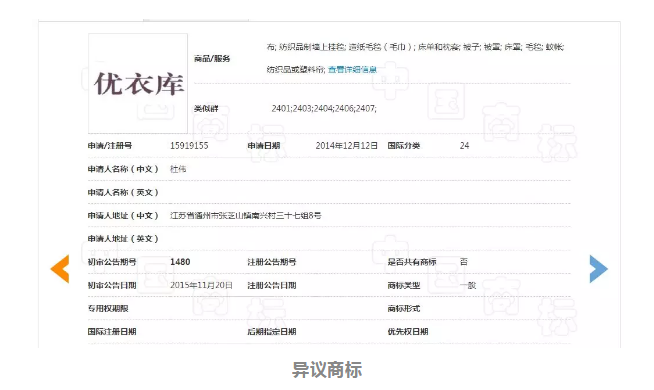Click the 专用权期限 label
This screenshot has height=390, width=654.
click(108, 309)
